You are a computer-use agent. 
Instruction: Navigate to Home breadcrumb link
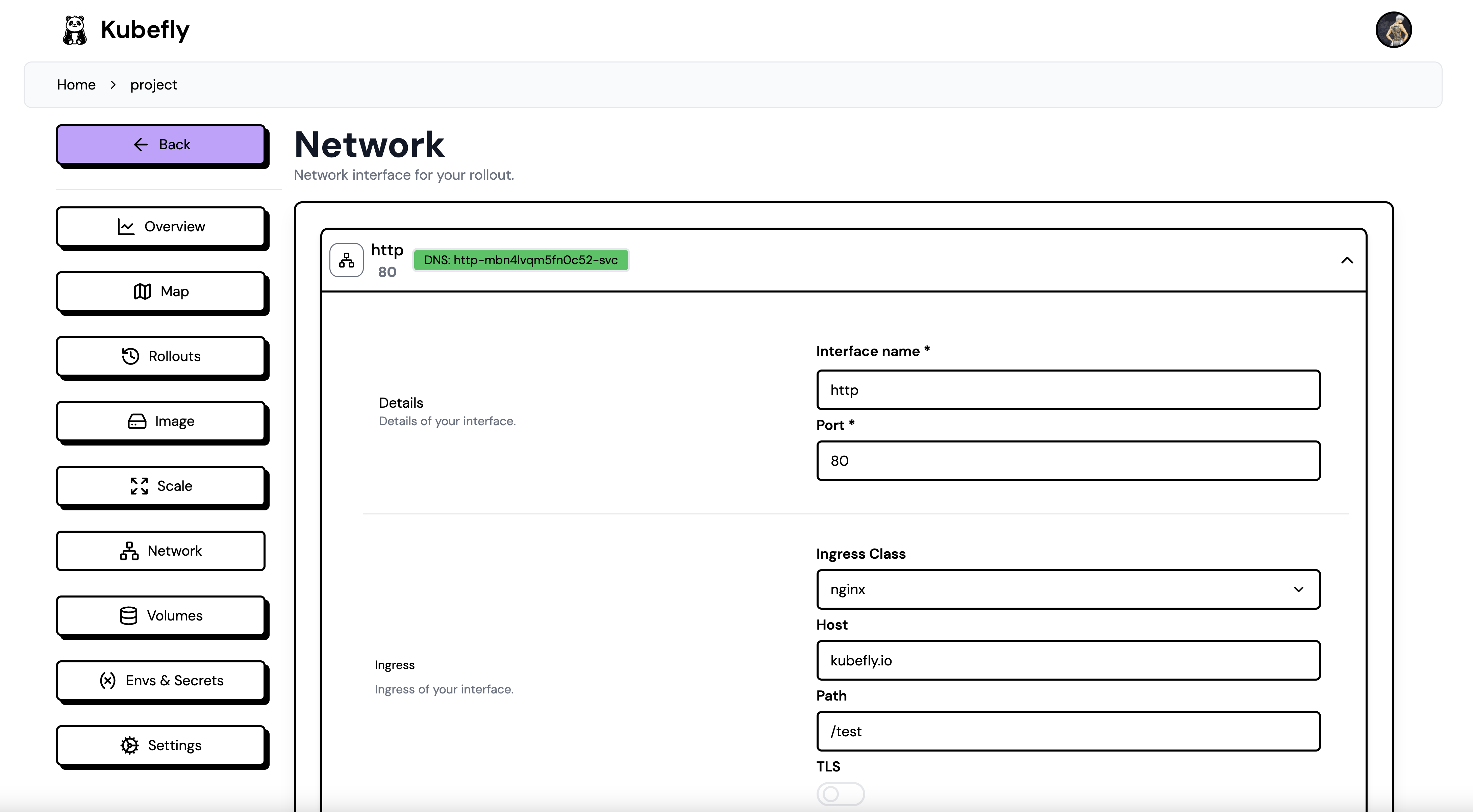pos(76,85)
